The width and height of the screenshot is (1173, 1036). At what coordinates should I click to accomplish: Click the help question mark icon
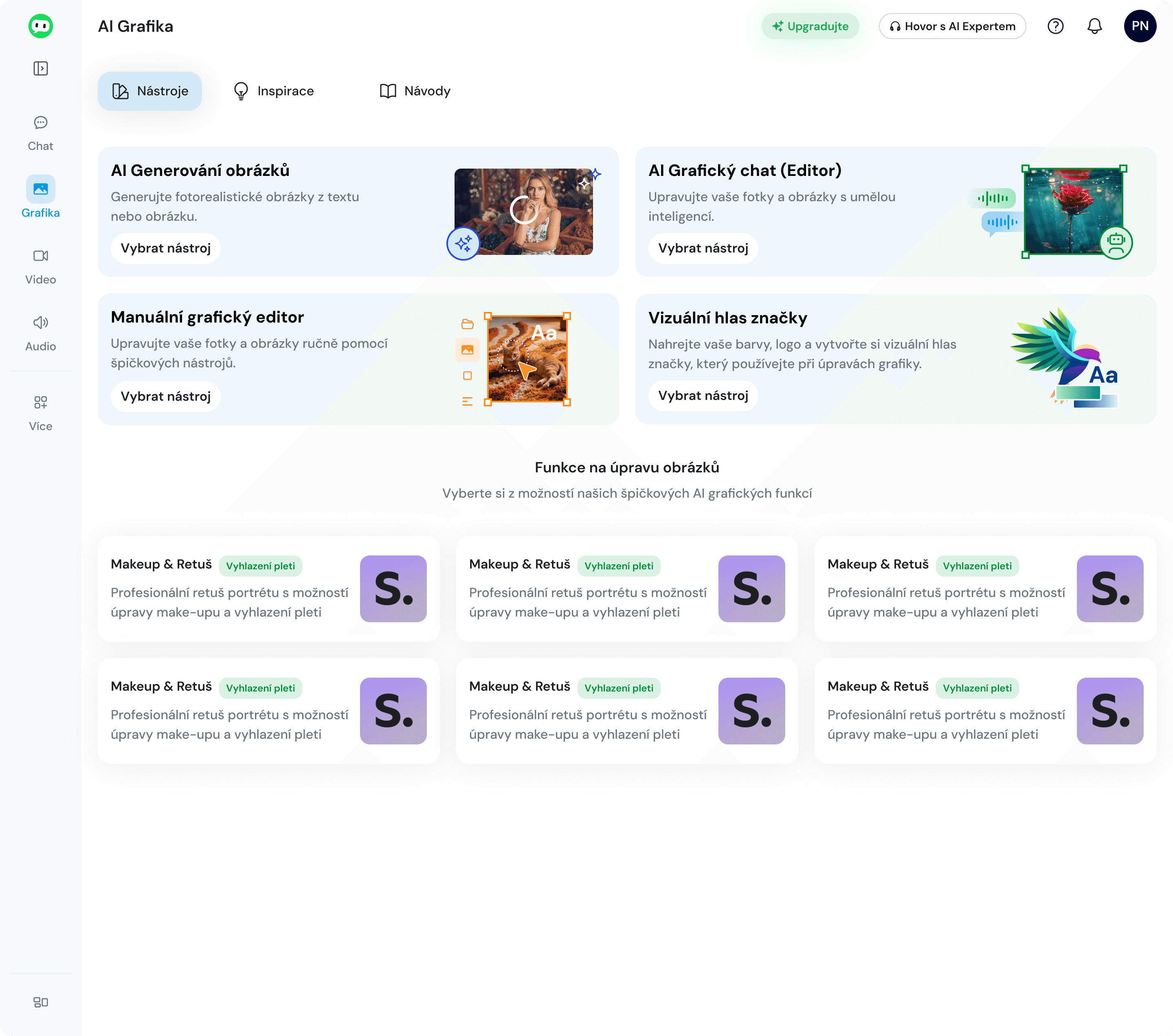1055,26
